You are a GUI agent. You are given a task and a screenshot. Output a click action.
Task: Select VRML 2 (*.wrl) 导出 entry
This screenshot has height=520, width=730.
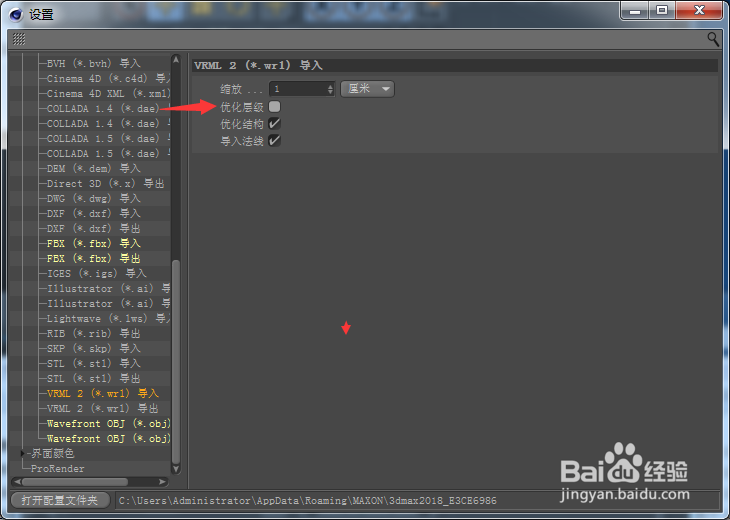[x=102, y=408]
